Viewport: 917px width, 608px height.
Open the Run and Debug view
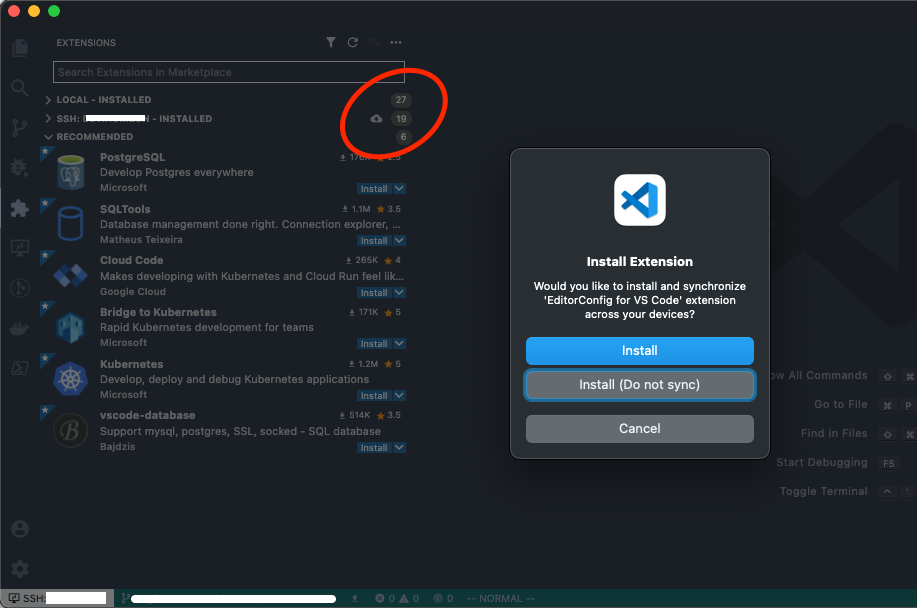[20, 168]
